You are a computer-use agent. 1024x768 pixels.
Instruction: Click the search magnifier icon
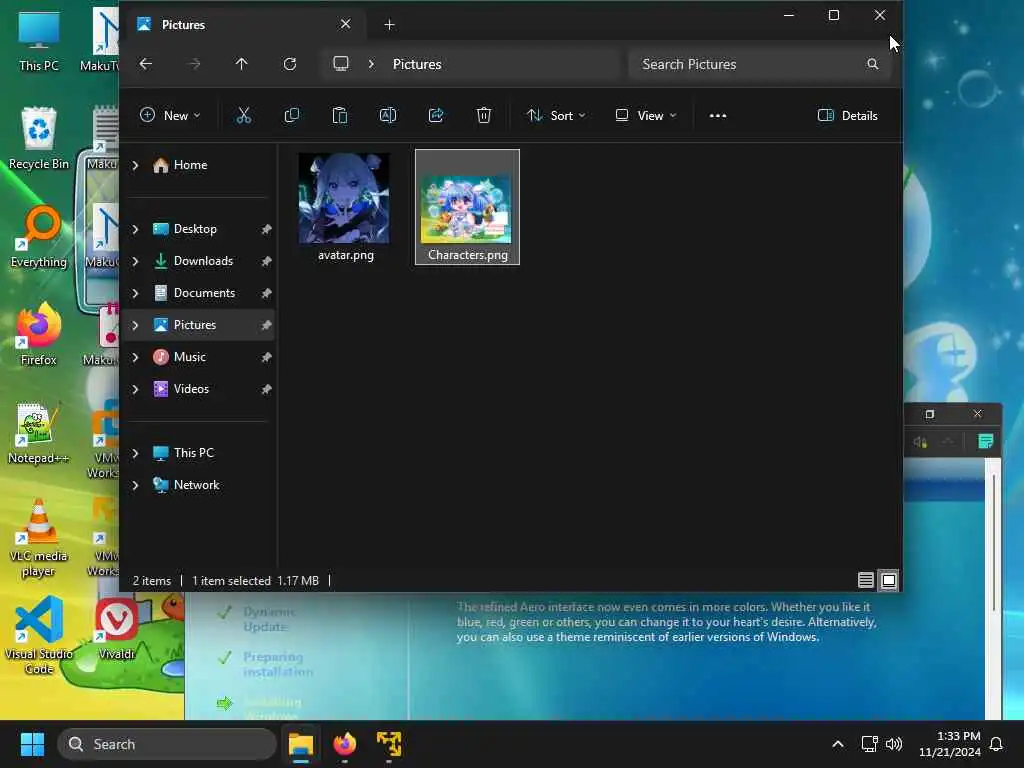coord(872,64)
